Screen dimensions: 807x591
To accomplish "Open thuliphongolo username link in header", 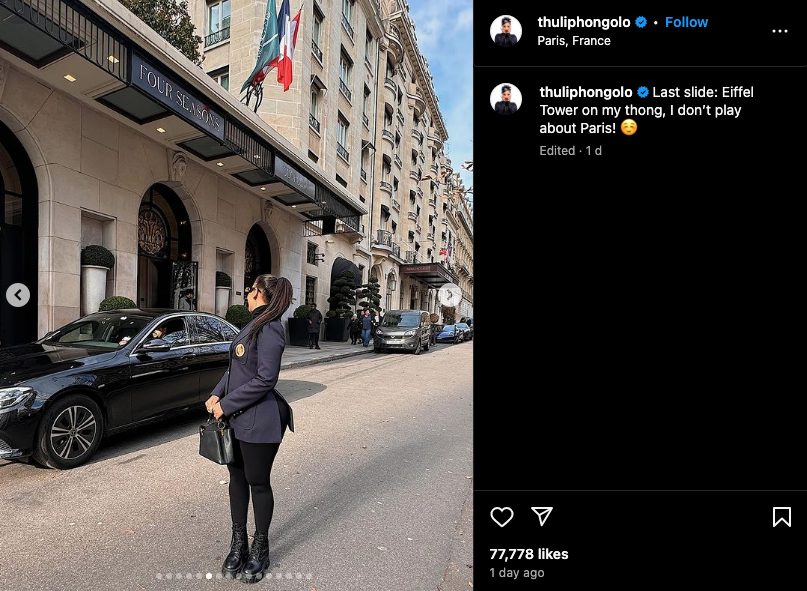I will point(584,22).
